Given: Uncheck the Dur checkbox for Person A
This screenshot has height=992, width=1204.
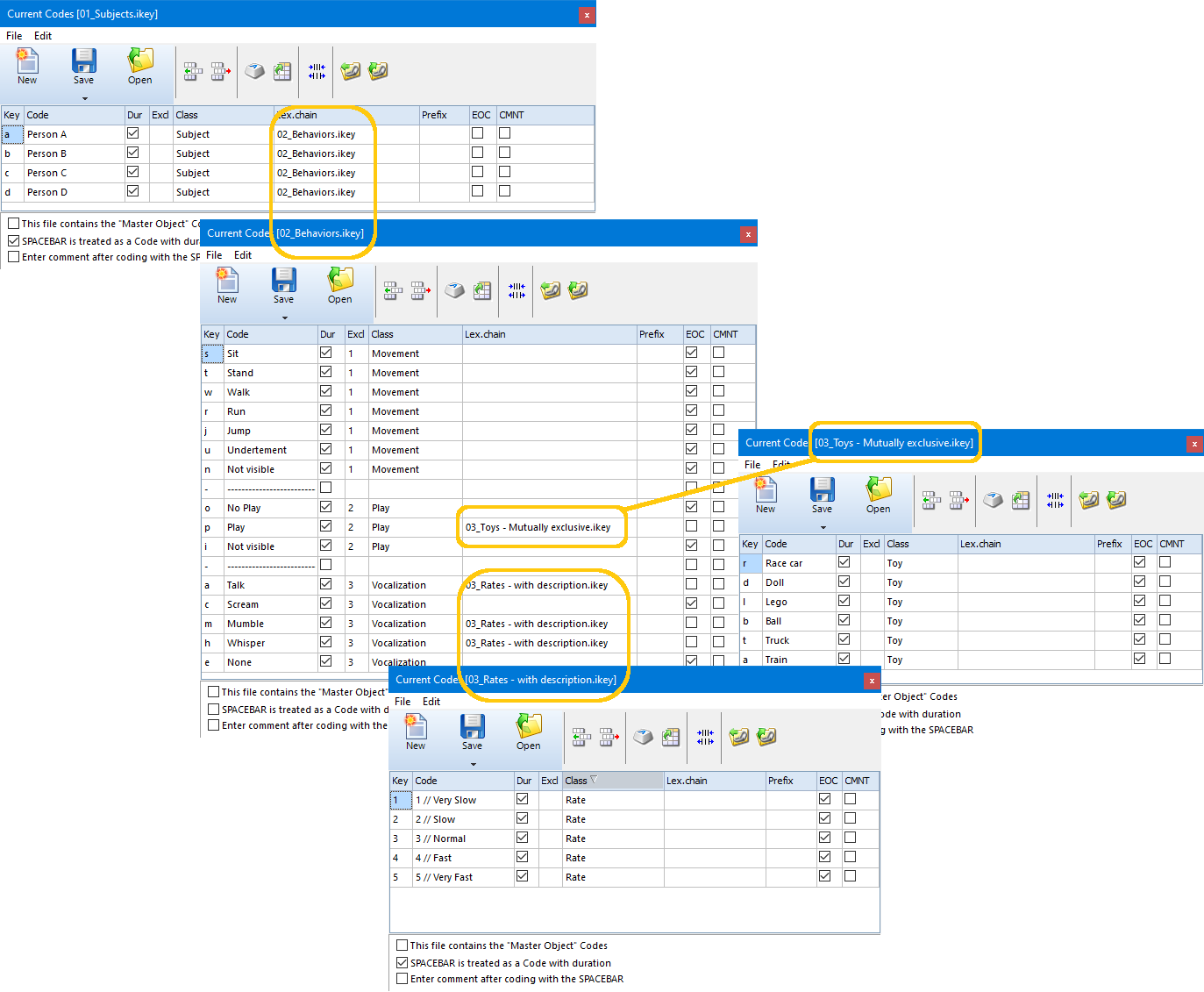Looking at the screenshot, I should tap(133, 133).
